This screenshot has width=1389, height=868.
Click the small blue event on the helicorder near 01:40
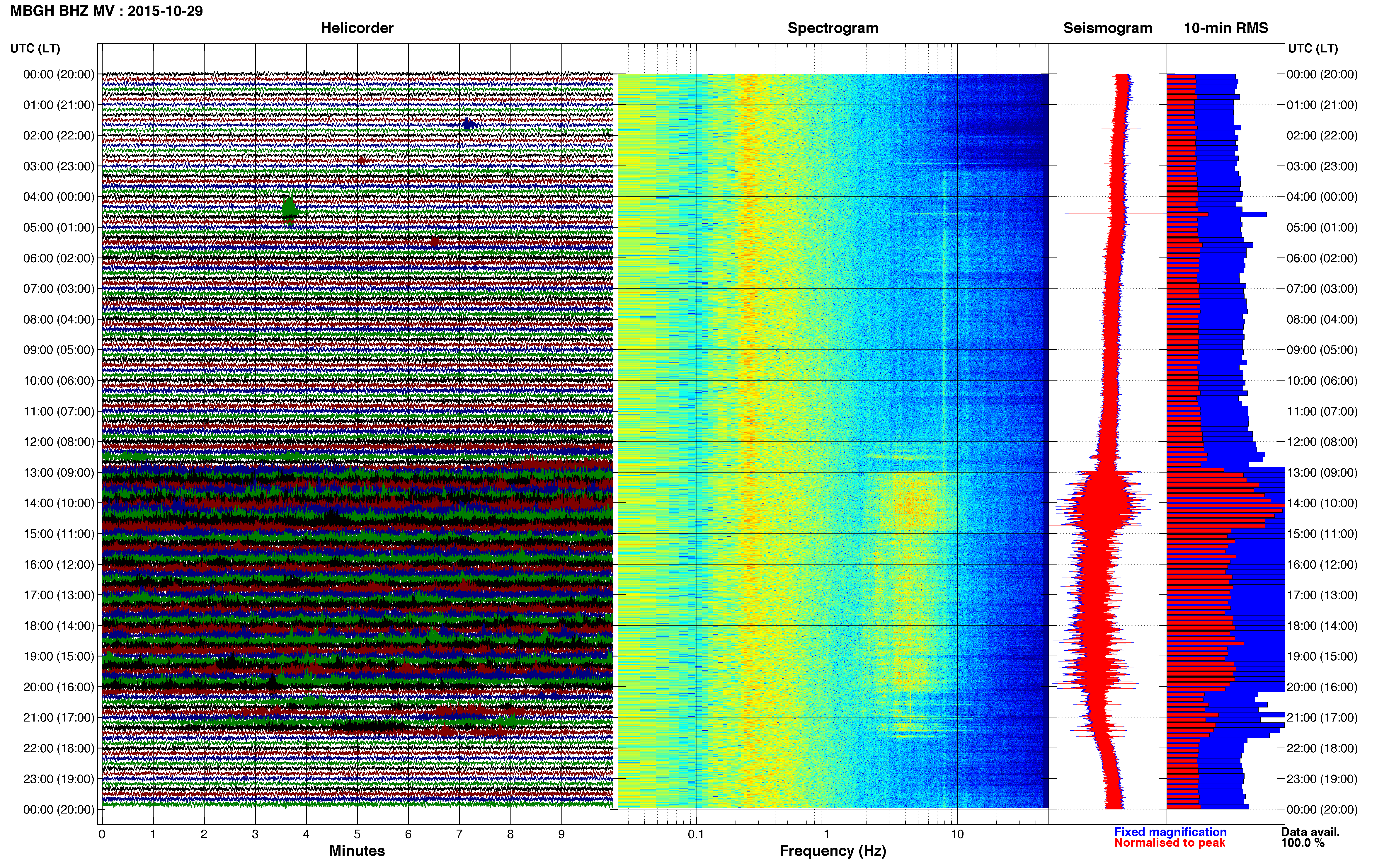point(470,124)
